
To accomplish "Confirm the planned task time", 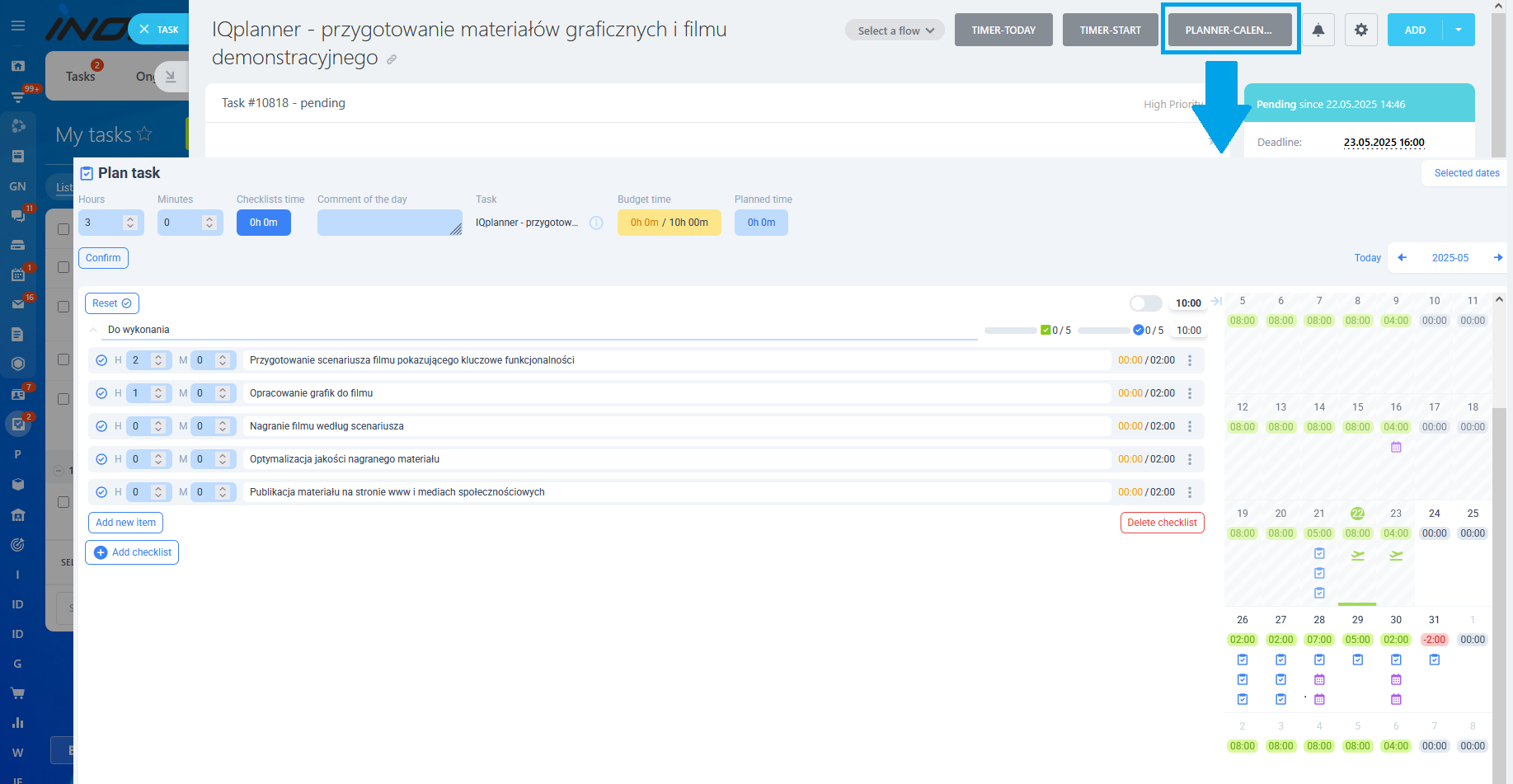I will tap(103, 258).
